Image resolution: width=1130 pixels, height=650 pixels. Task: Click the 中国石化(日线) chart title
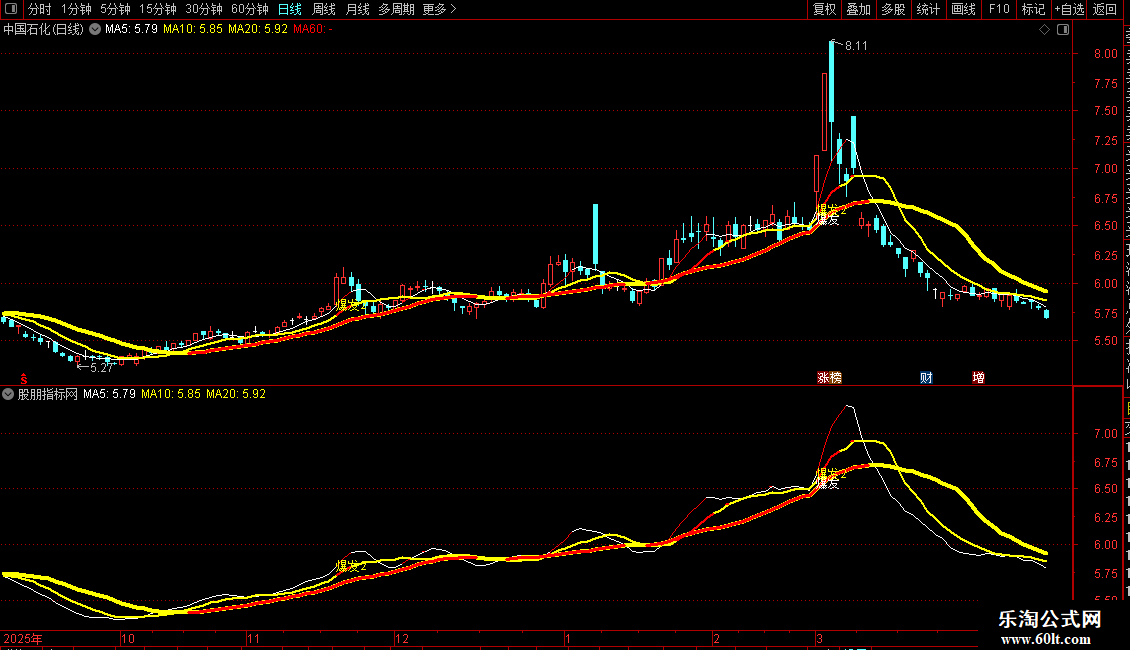coord(43,29)
